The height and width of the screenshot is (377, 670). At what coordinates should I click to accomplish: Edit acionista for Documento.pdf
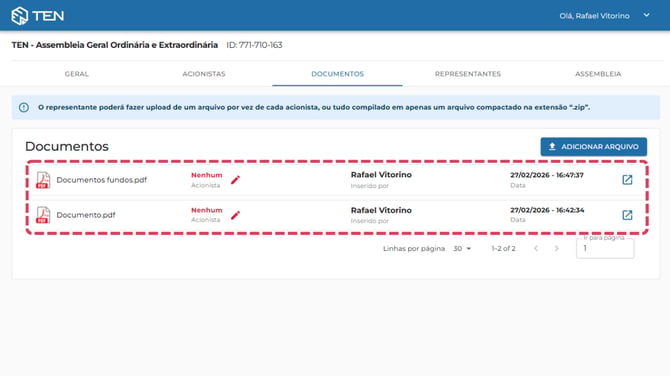[235, 215]
